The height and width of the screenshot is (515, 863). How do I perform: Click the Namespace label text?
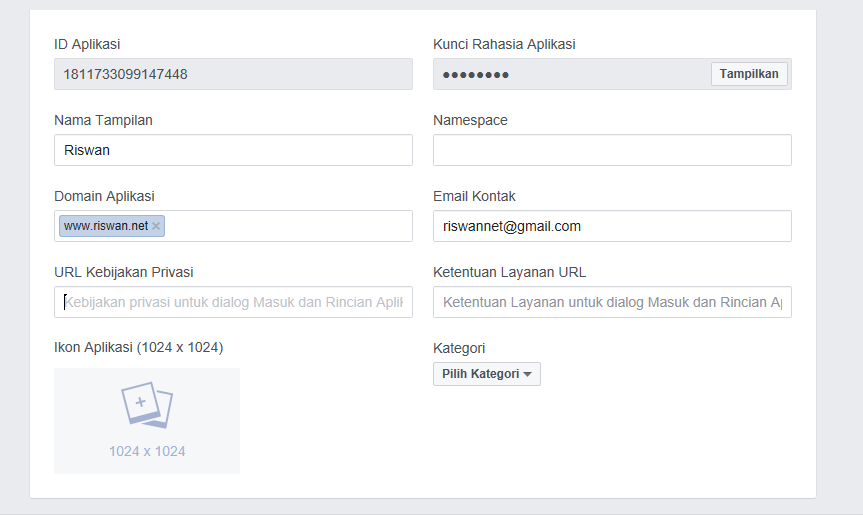[470, 120]
